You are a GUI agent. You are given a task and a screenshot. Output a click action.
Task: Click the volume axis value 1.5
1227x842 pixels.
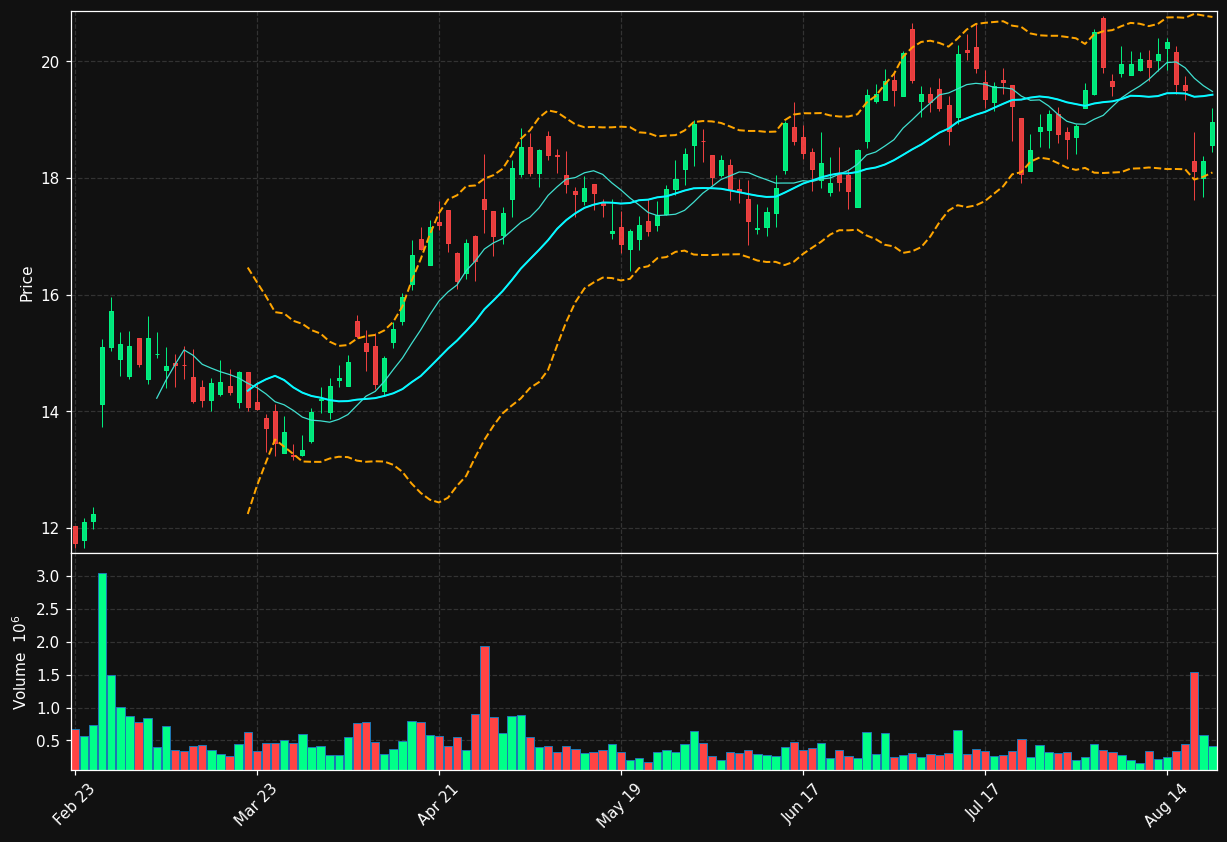pos(49,675)
